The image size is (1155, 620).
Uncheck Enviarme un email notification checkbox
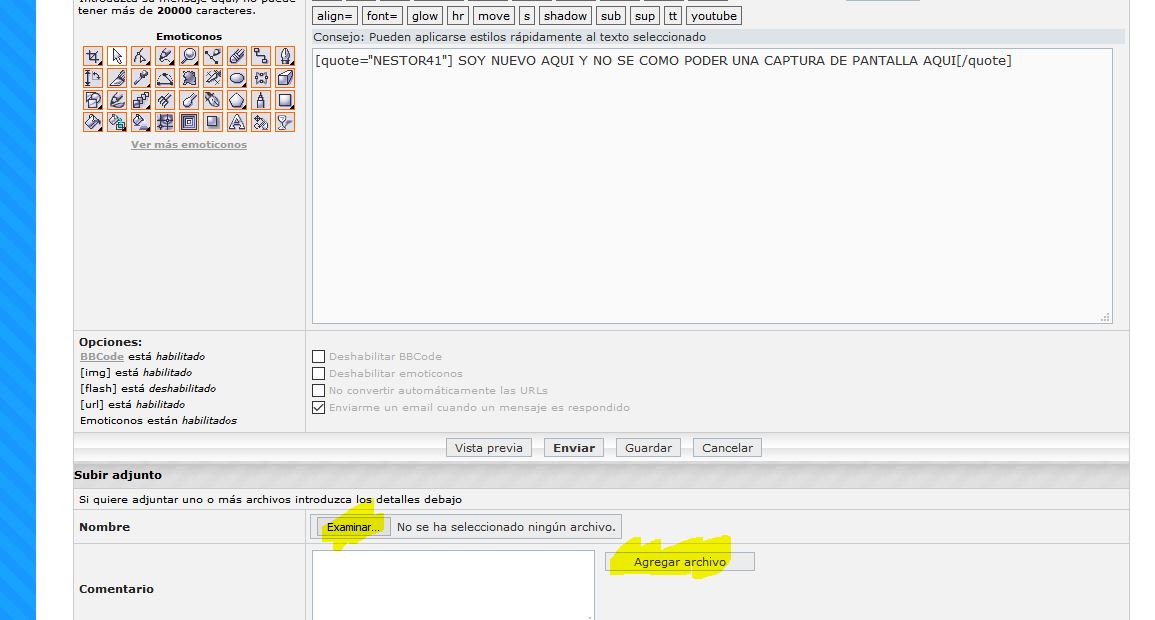coord(319,408)
